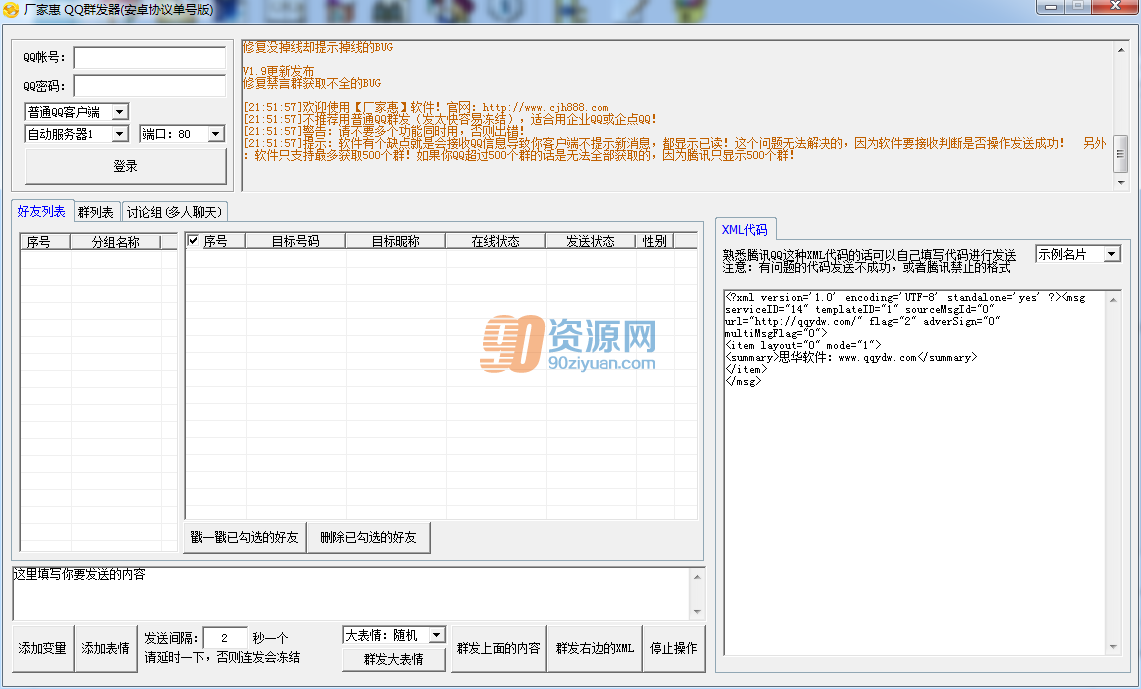Click message box scroll-up arrow
The height and width of the screenshot is (689, 1141).
(697, 577)
